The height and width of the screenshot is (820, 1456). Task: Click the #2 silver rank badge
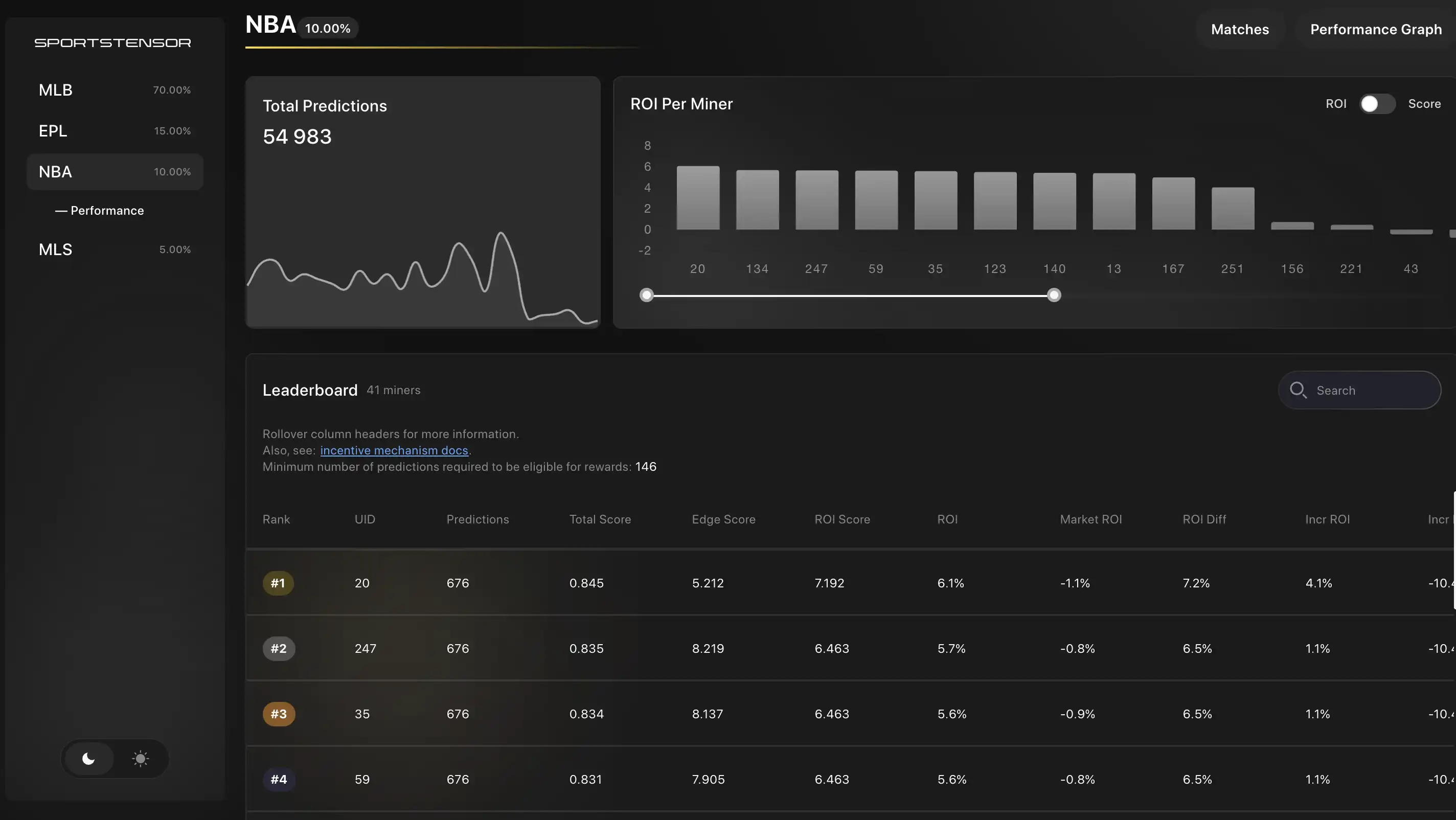tap(278, 648)
